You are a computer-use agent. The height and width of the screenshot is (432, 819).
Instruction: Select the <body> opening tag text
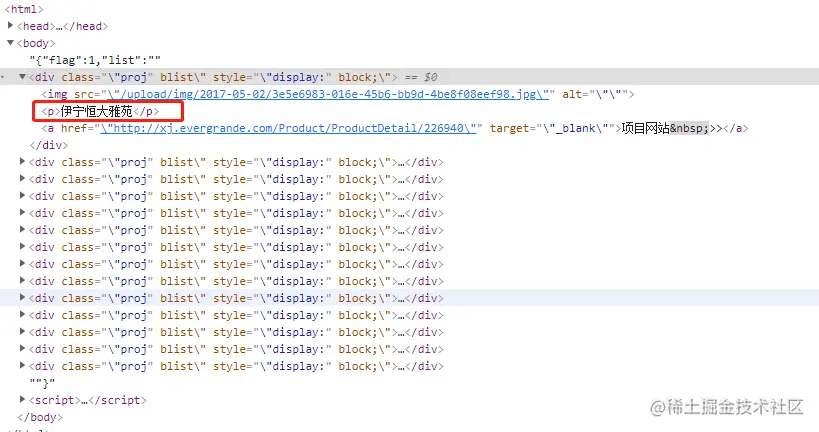point(36,43)
